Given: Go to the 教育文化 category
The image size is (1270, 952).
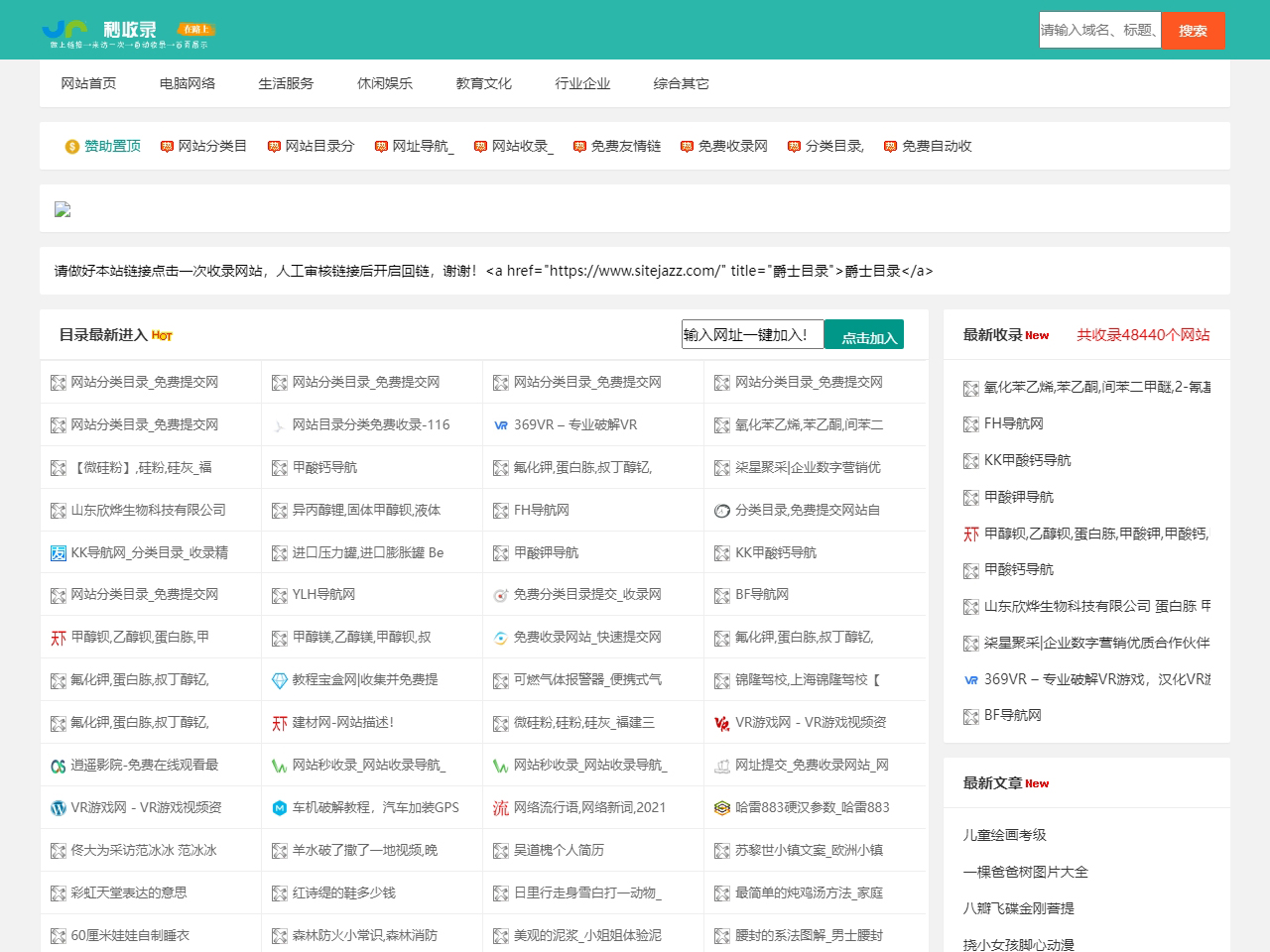Looking at the screenshot, I should pos(483,83).
